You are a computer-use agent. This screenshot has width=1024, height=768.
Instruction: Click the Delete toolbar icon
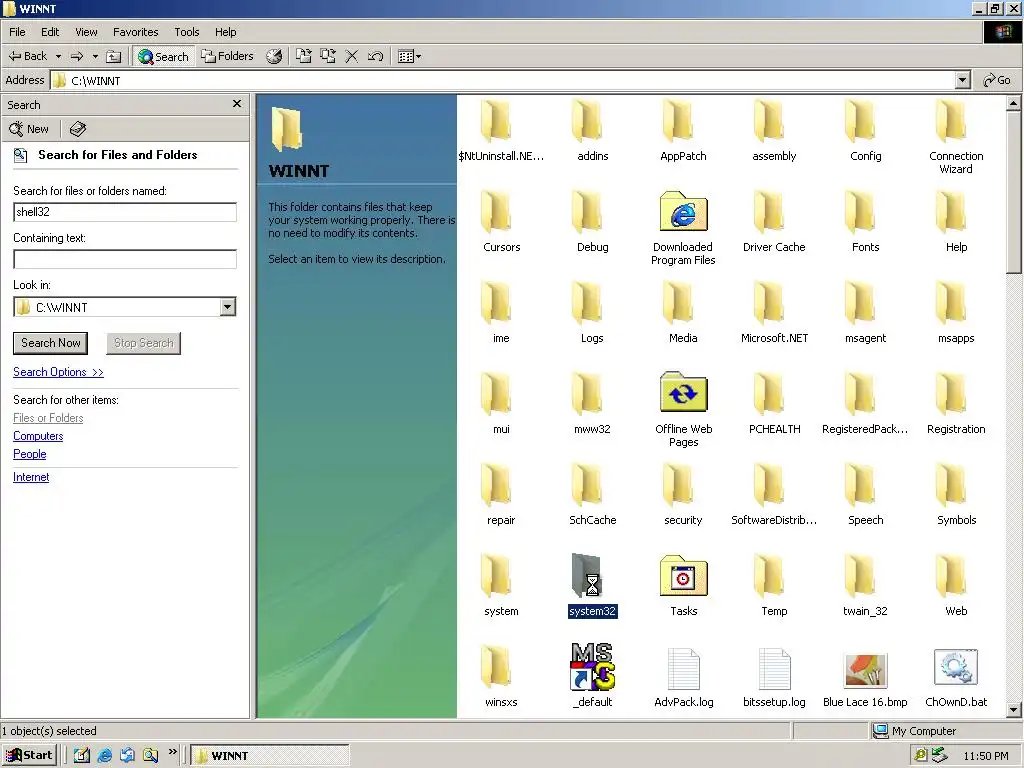pos(351,56)
